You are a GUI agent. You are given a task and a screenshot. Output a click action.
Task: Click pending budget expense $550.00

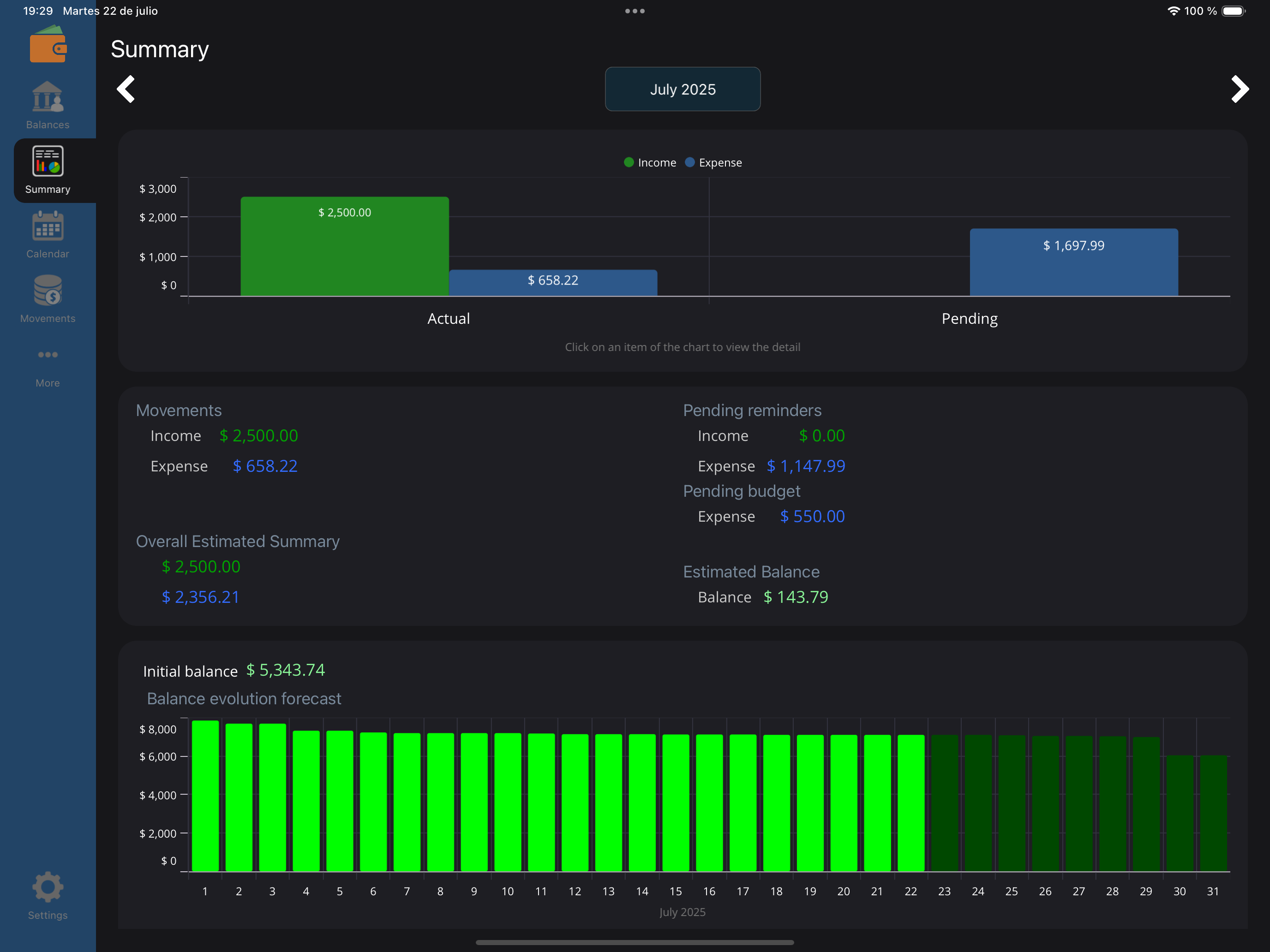[x=812, y=517]
